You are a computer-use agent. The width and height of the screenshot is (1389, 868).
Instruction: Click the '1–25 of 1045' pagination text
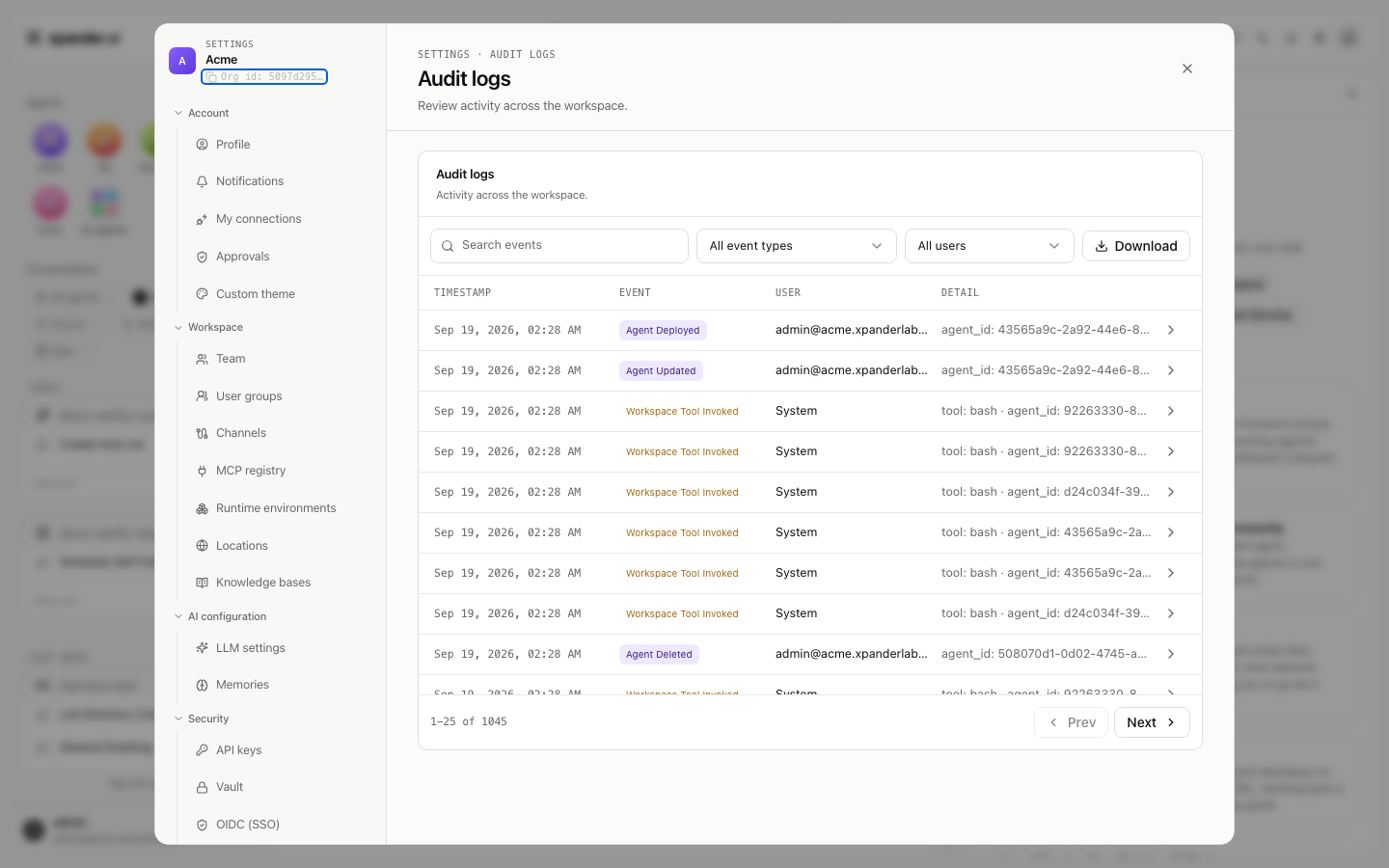tap(469, 721)
